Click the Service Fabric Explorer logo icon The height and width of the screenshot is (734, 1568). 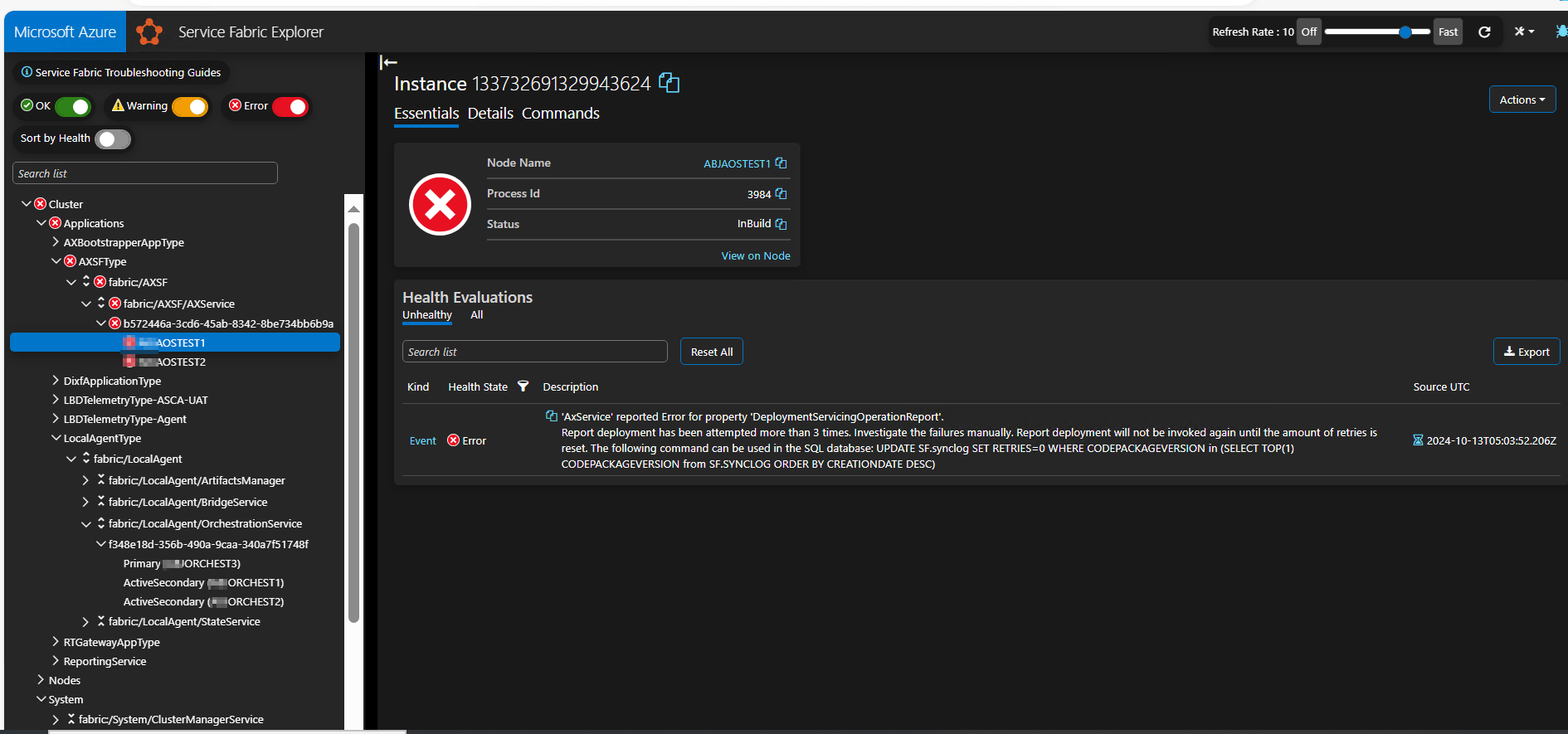click(149, 32)
